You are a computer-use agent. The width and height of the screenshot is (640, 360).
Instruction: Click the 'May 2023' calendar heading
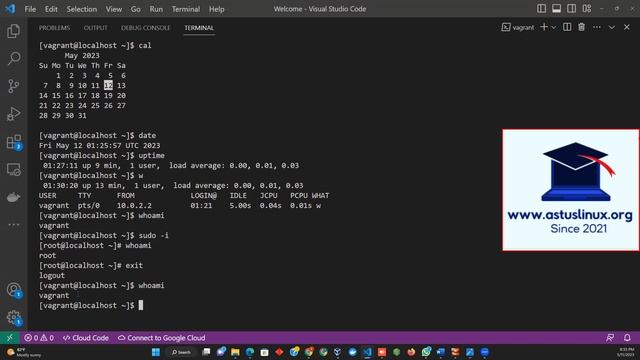click(82, 56)
